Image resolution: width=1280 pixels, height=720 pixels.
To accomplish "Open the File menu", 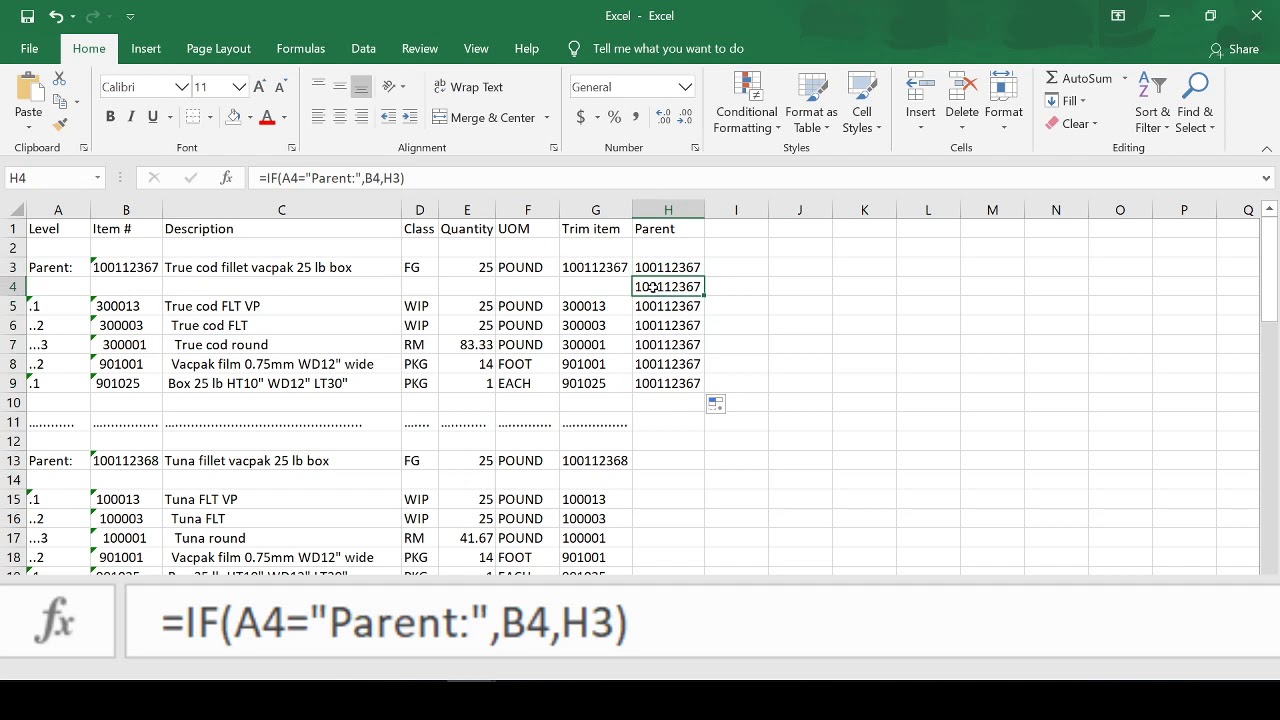I will [29, 49].
